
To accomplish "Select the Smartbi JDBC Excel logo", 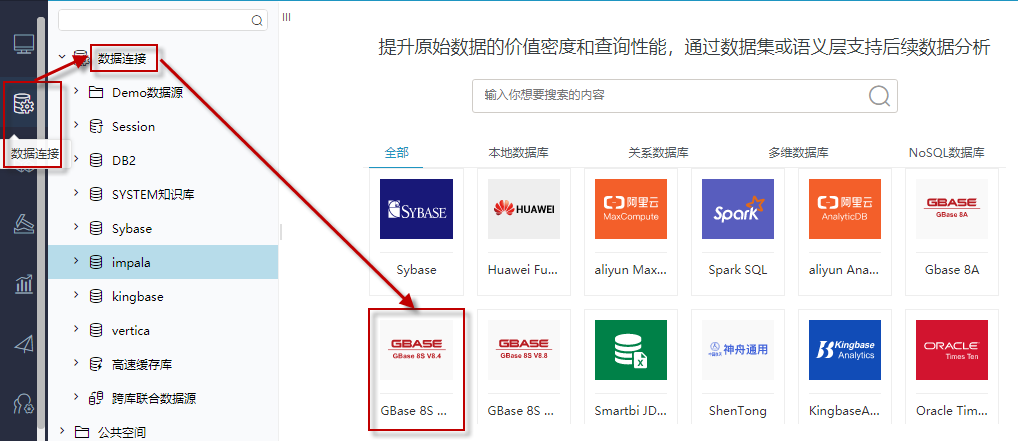I will point(631,350).
